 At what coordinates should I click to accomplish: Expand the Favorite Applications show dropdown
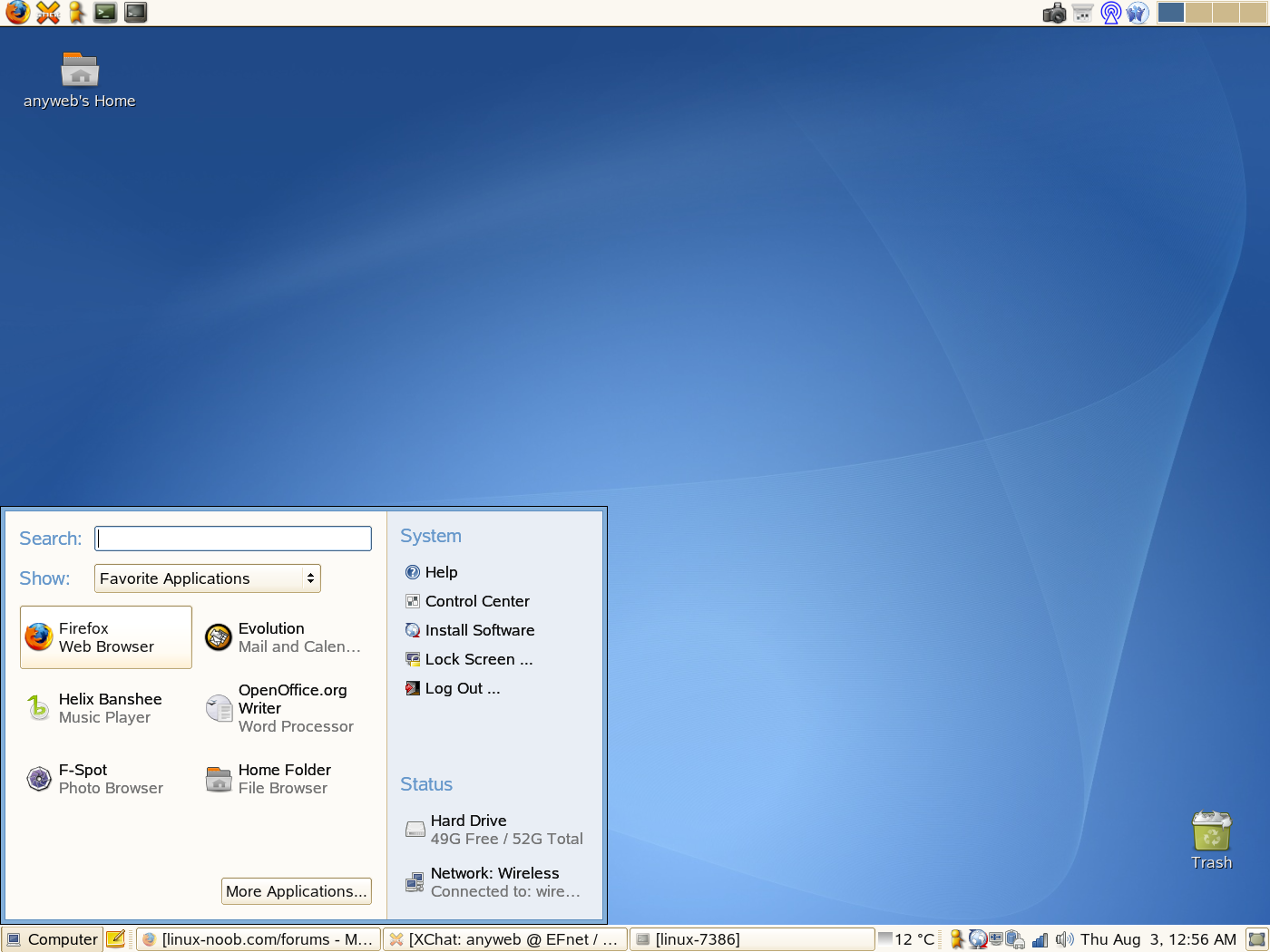click(208, 578)
